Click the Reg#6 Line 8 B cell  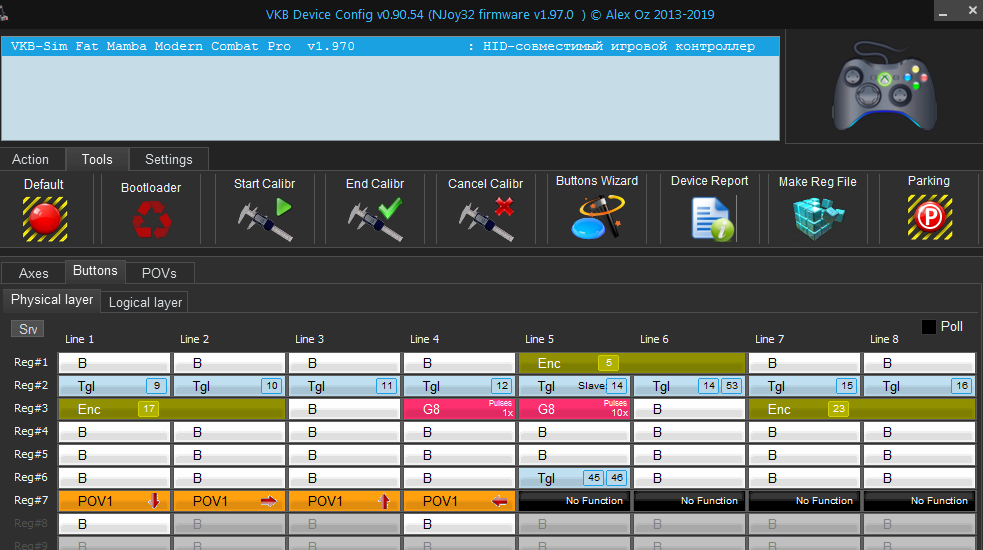(920, 478)
